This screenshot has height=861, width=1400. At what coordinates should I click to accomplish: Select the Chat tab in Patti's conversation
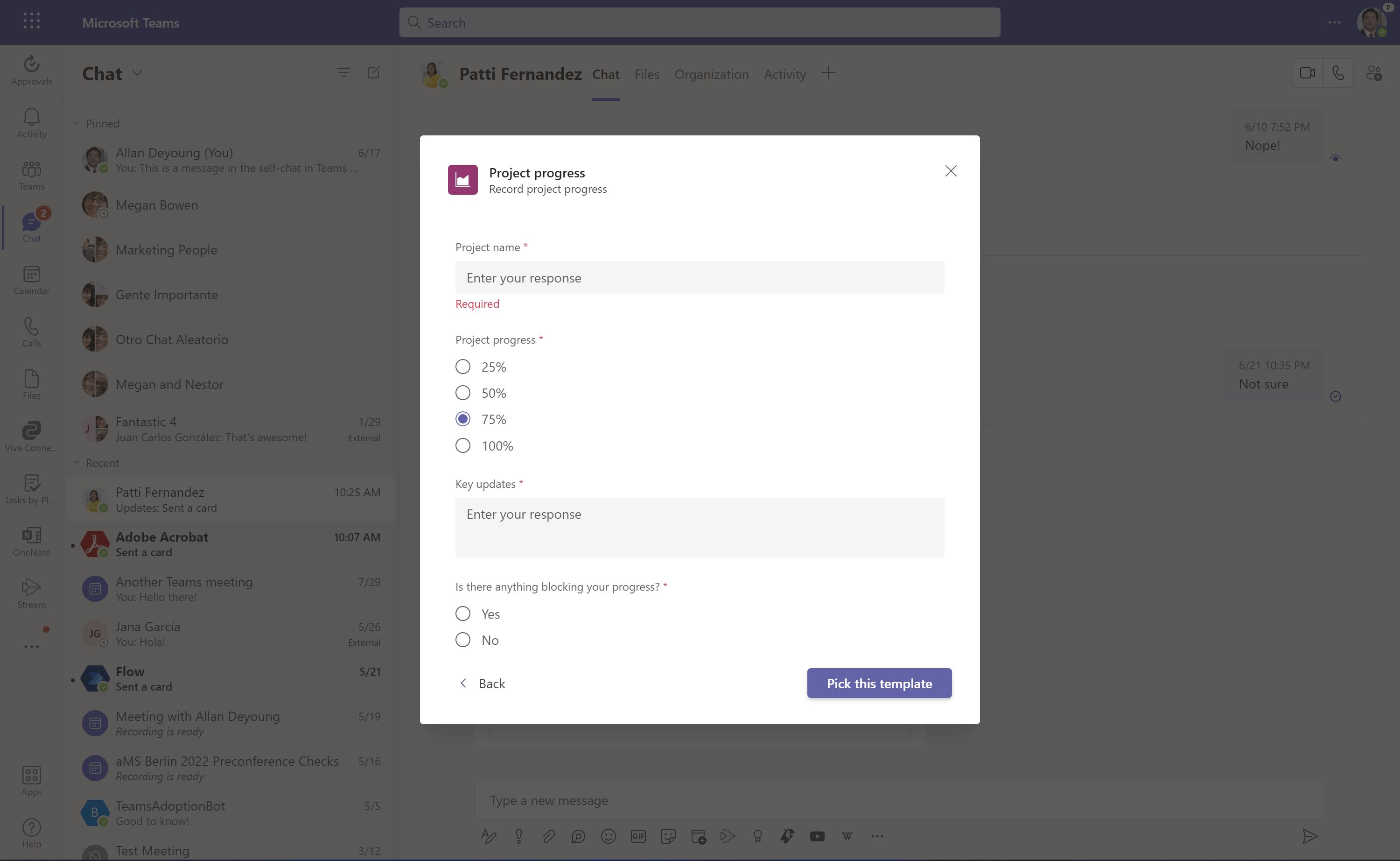coord(606,74)
